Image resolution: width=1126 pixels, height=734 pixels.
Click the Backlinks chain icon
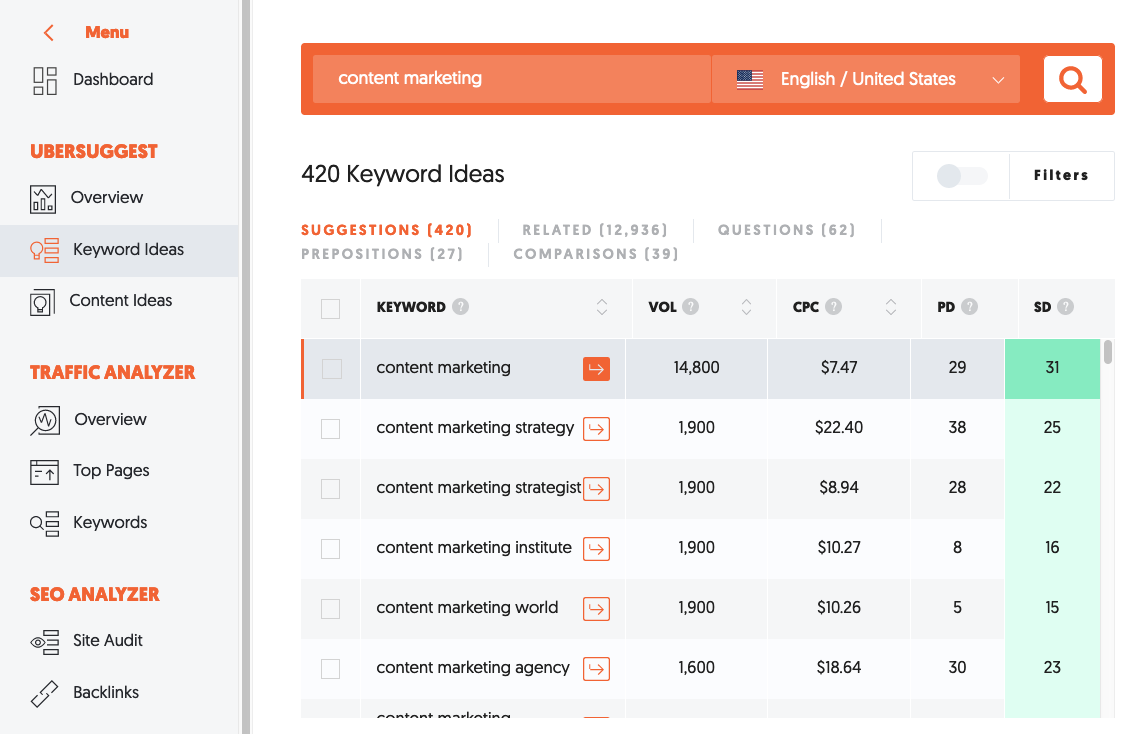point(45,693)
